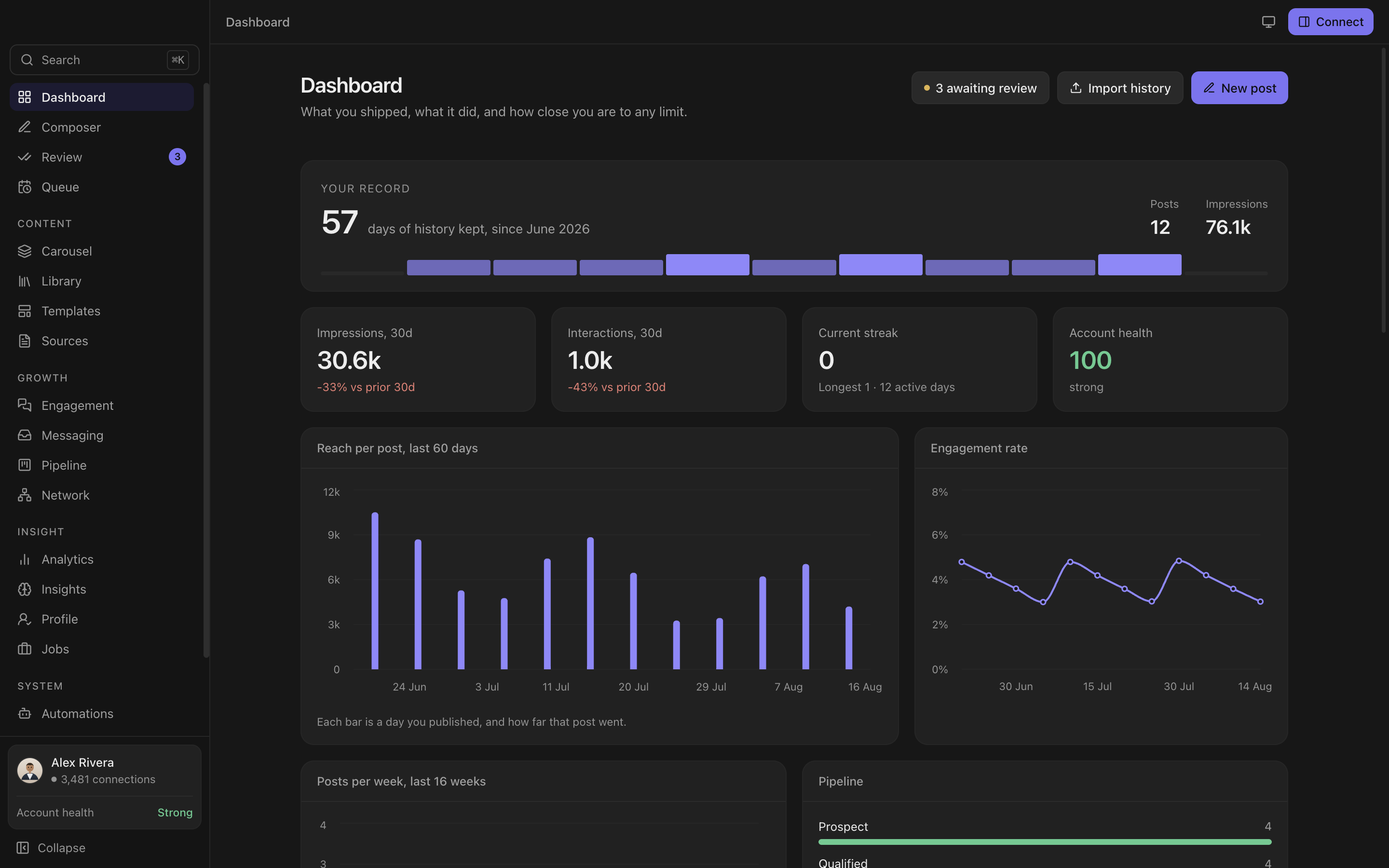Click the Account health score 100
1389x868 pixels.
[x=1090, y=360]
